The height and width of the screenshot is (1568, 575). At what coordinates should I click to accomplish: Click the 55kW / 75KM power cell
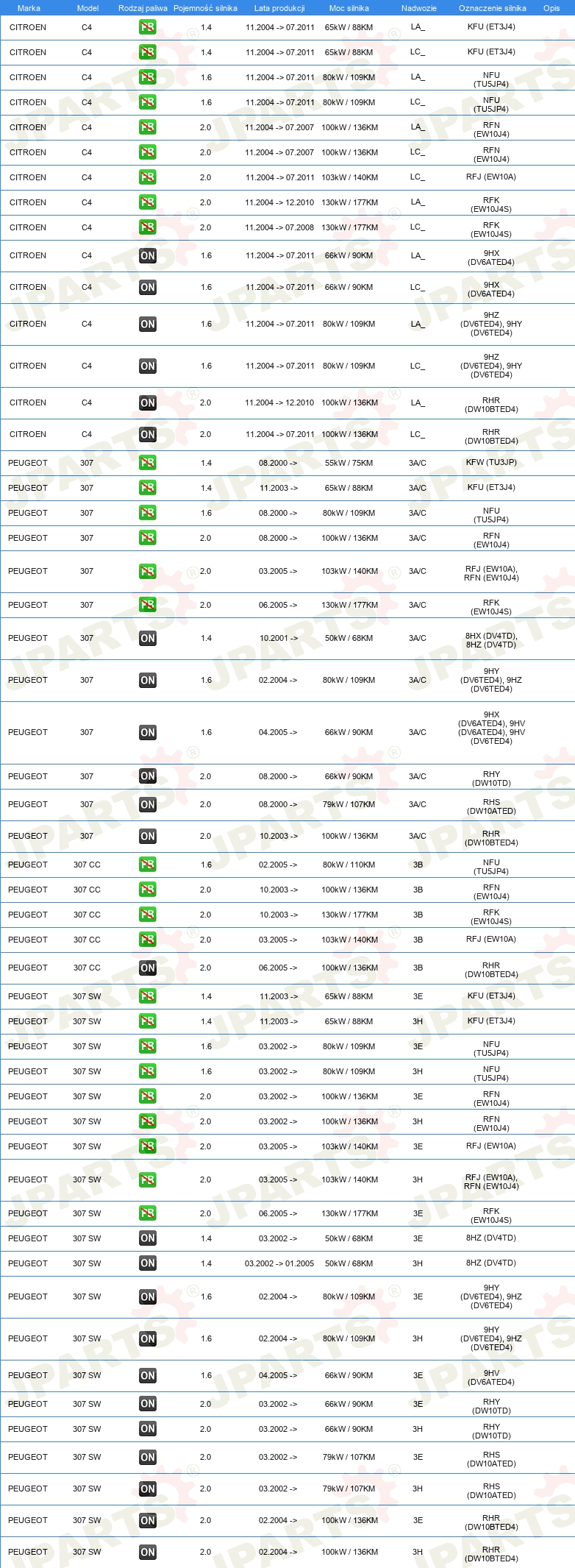pyautogui.click(x=349, y=463)
